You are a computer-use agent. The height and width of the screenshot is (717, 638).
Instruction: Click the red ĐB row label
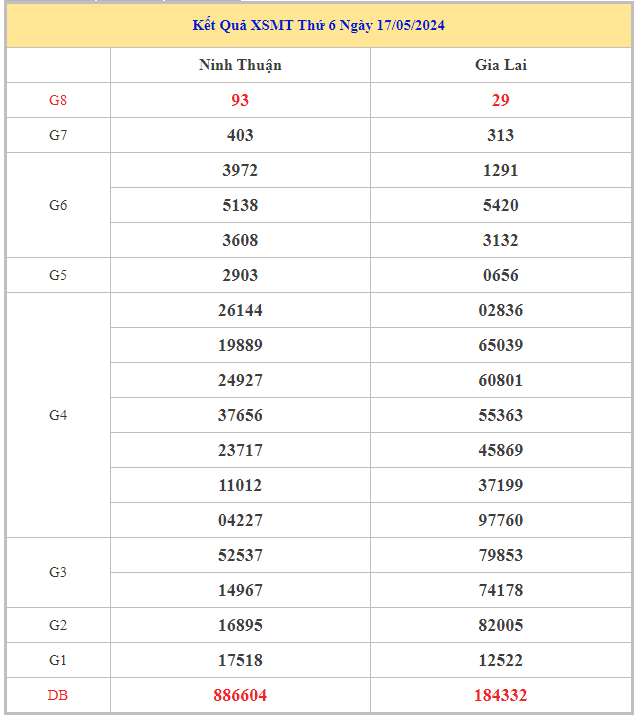(x=58, y=695)
